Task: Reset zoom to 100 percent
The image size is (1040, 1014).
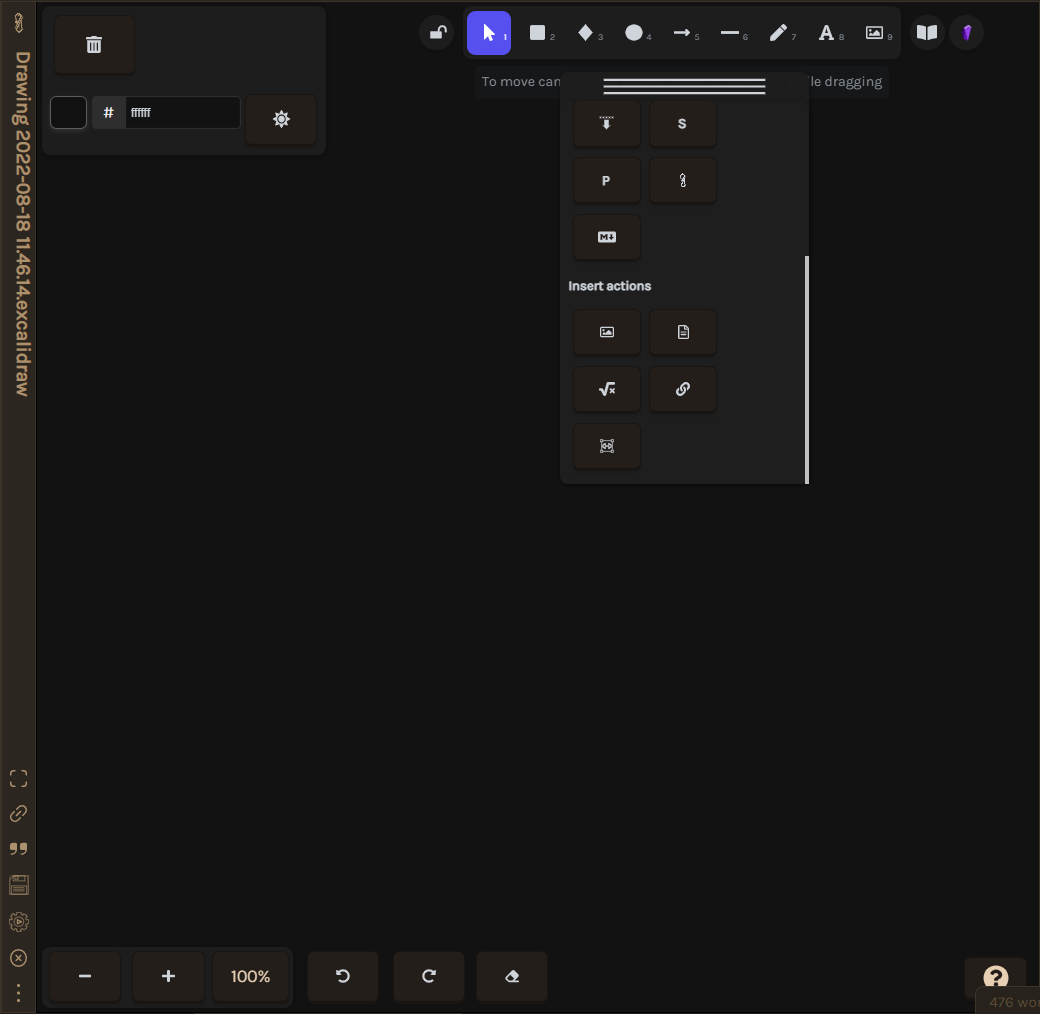Action: point(251,976)
